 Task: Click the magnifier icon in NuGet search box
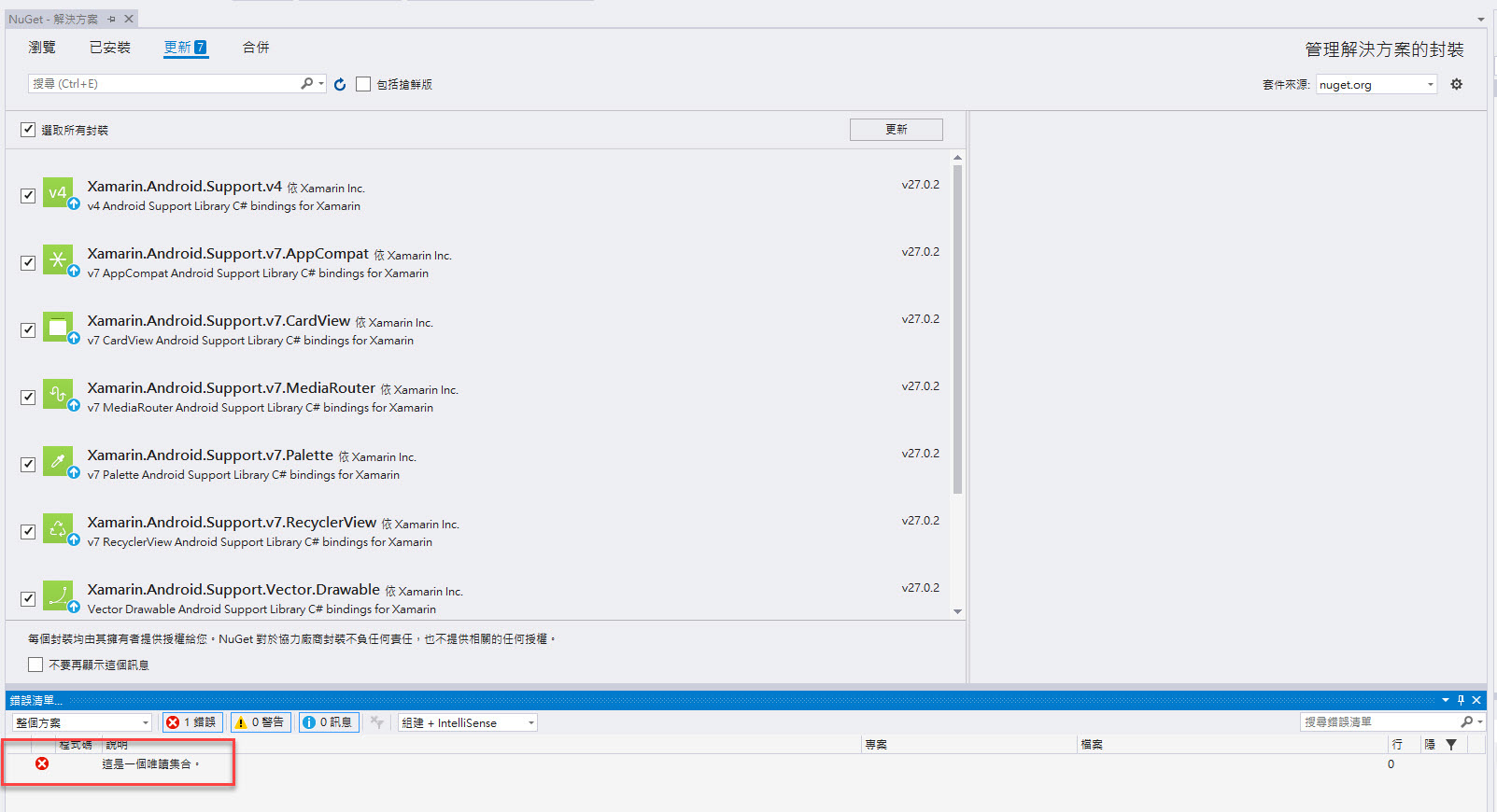point(306,83)
